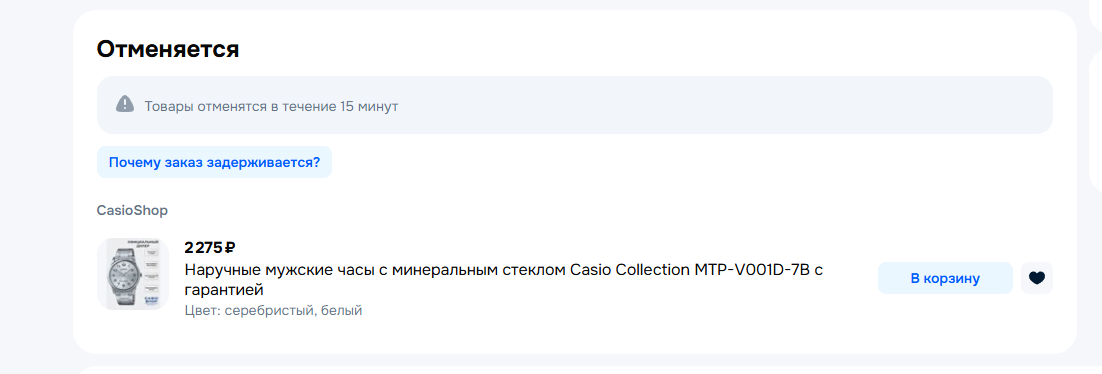Click the ruble symbol beside the price

click(x=230, y=247)
